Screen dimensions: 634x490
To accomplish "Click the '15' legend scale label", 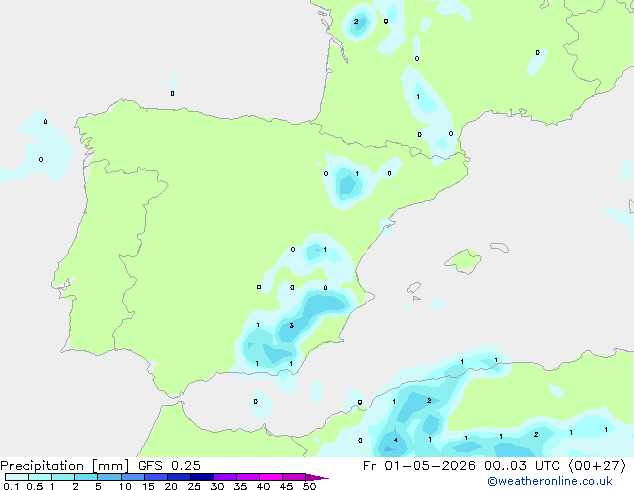I will click(x=148, y=486).
